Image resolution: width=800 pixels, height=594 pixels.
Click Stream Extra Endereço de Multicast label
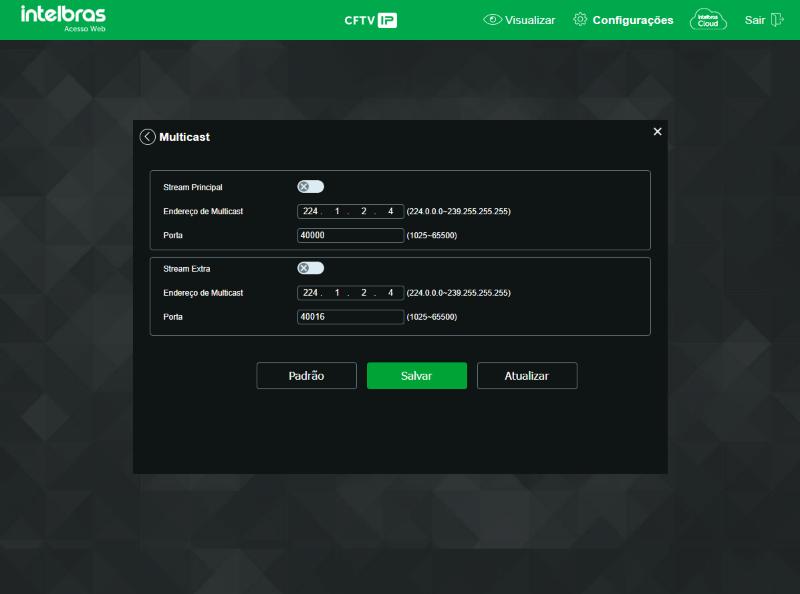[x=203, y=293]
